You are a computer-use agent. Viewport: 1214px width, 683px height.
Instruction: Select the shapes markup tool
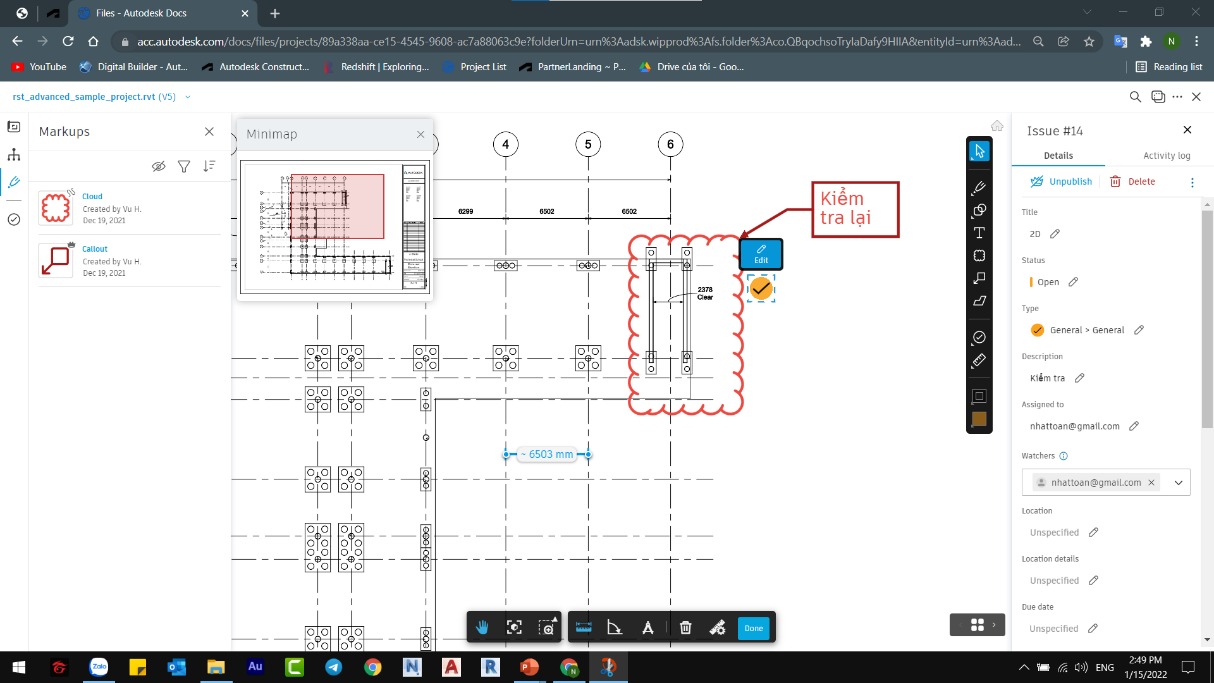coord(979,210)
